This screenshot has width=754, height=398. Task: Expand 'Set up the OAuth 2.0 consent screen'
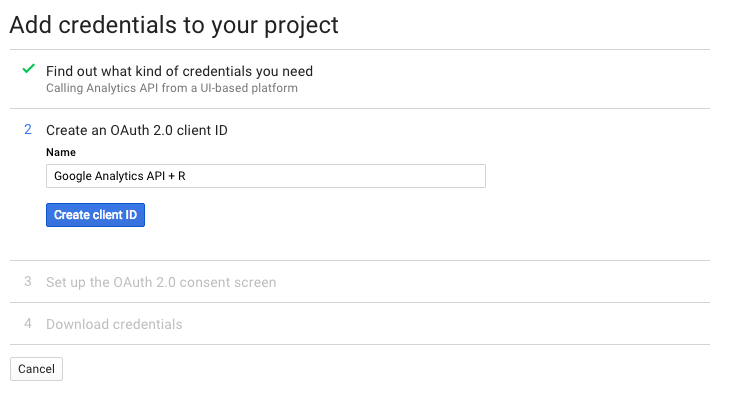tap(161, 282)
